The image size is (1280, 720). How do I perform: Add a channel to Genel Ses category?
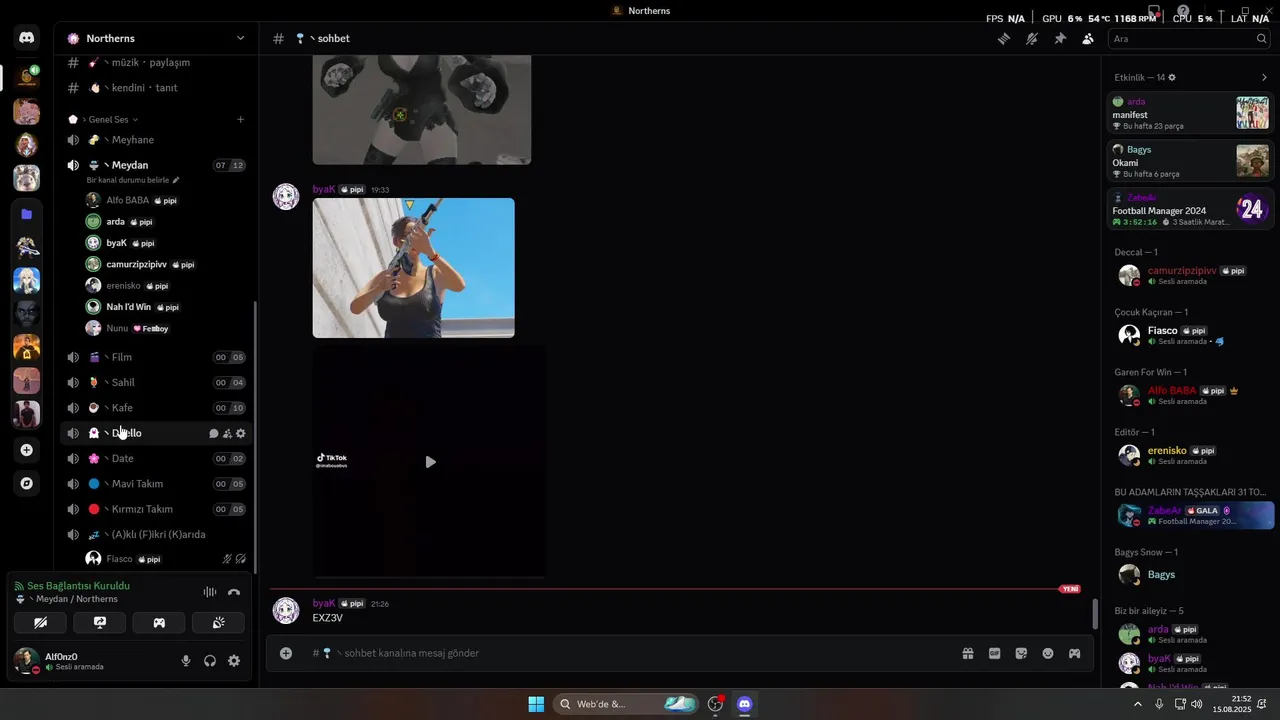(240, 120)
